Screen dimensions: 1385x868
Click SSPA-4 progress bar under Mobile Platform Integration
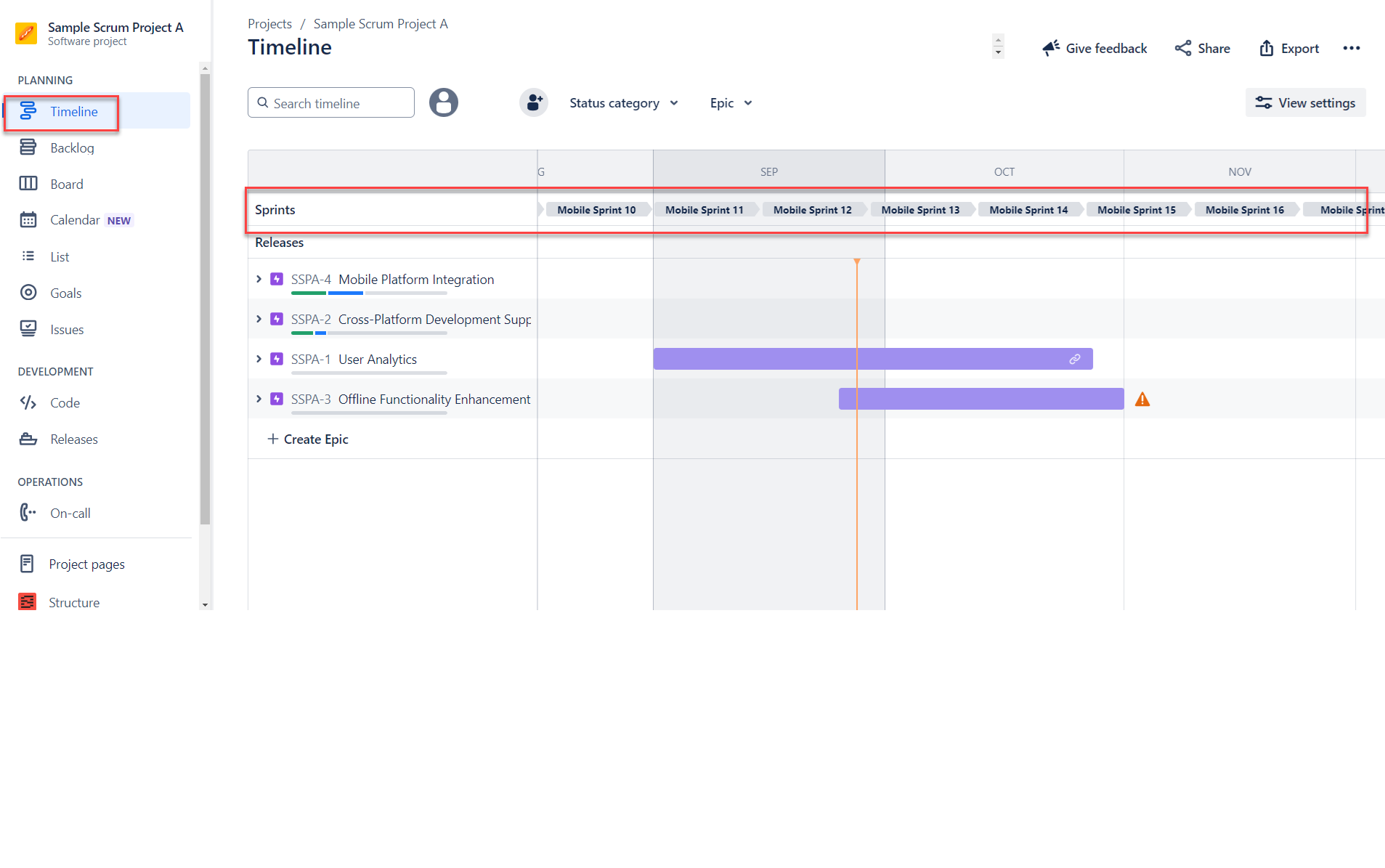pos(369,293)
